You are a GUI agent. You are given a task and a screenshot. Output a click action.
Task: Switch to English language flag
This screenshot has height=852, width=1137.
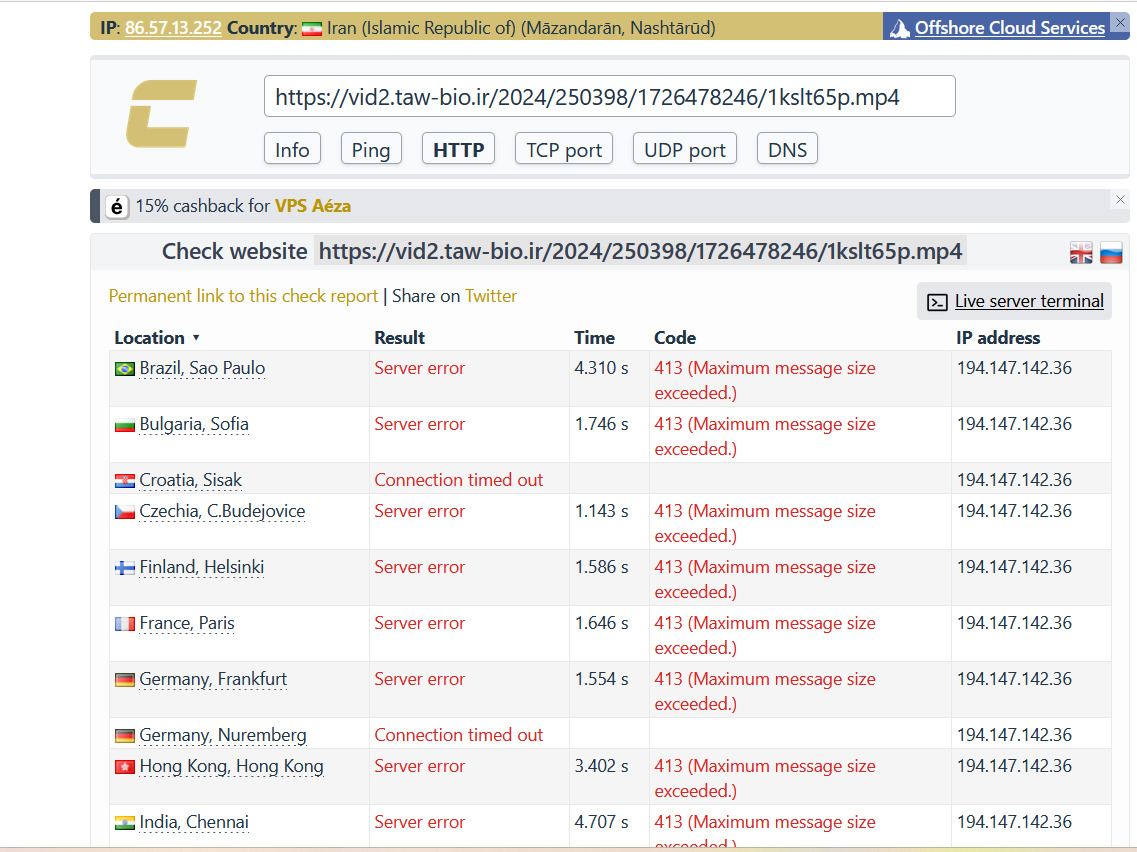[1081, 253]
